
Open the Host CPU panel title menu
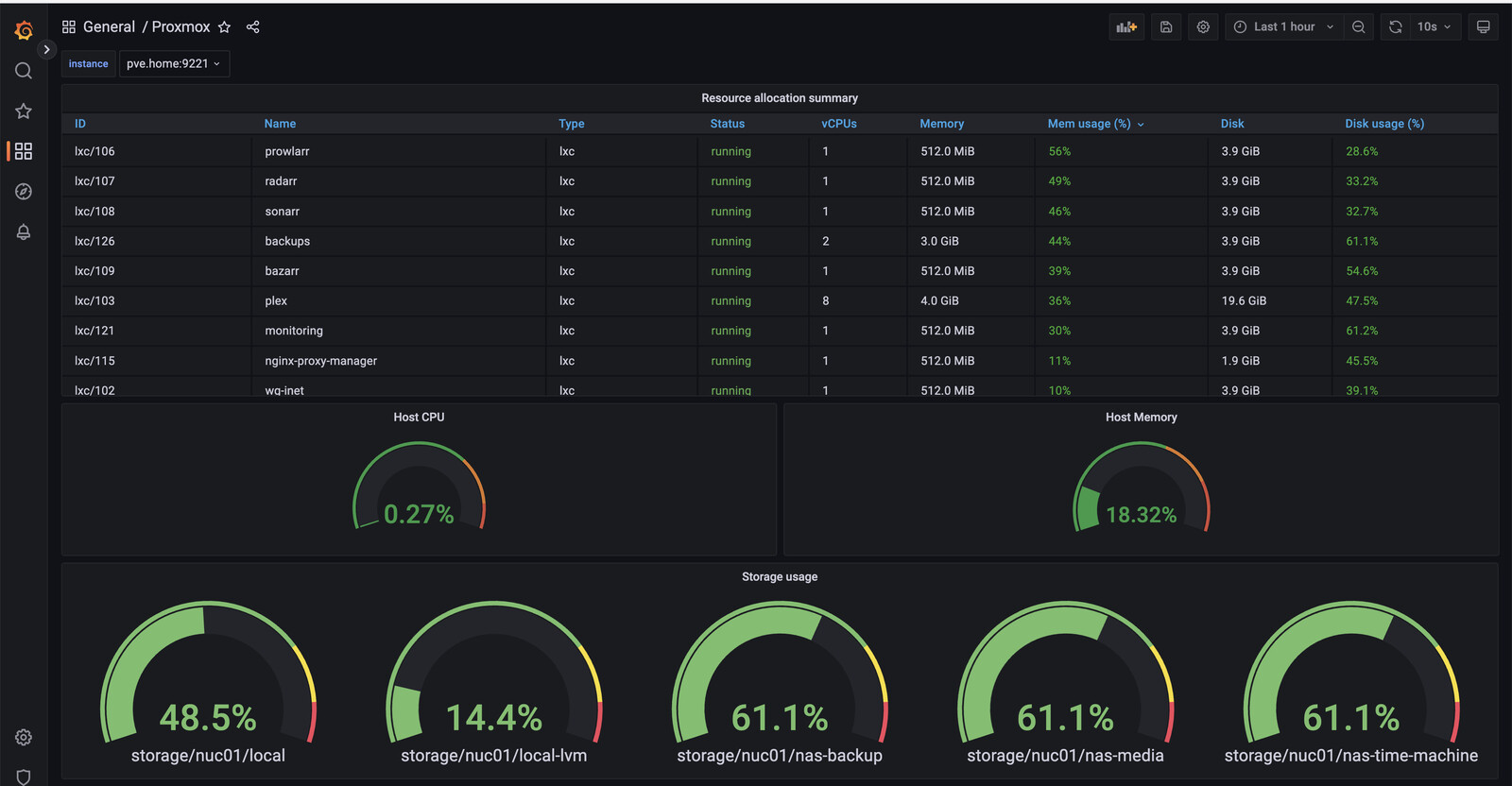point(419,417)
